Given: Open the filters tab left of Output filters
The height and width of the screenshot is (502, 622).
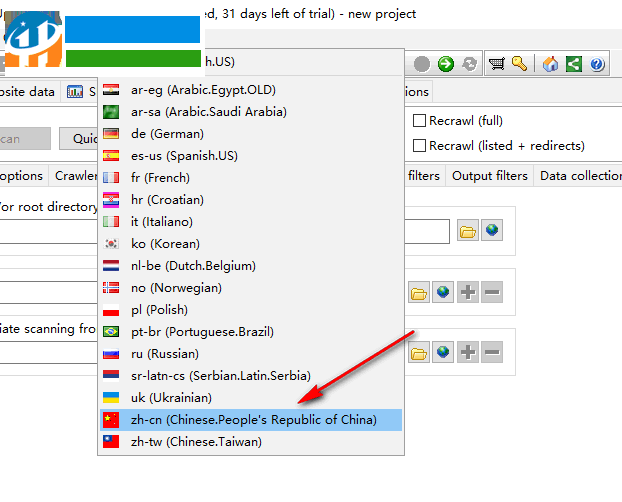Looking at the screenshot, I should [424, 176].
